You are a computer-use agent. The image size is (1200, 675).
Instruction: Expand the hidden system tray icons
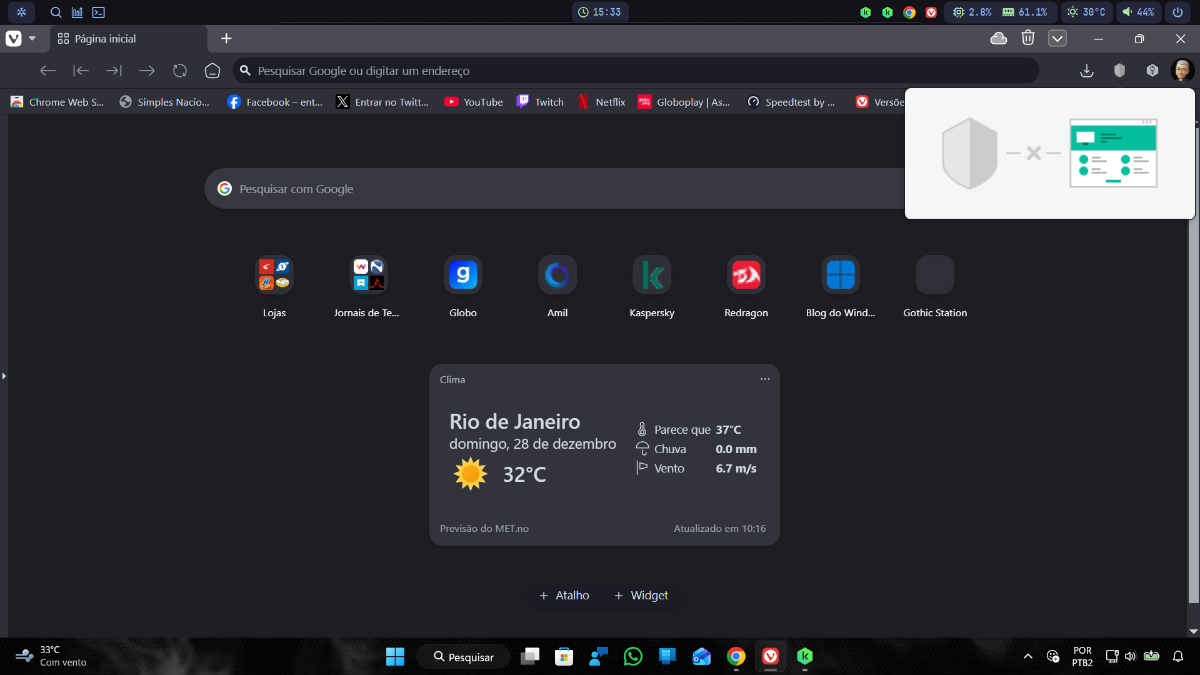1028,657
